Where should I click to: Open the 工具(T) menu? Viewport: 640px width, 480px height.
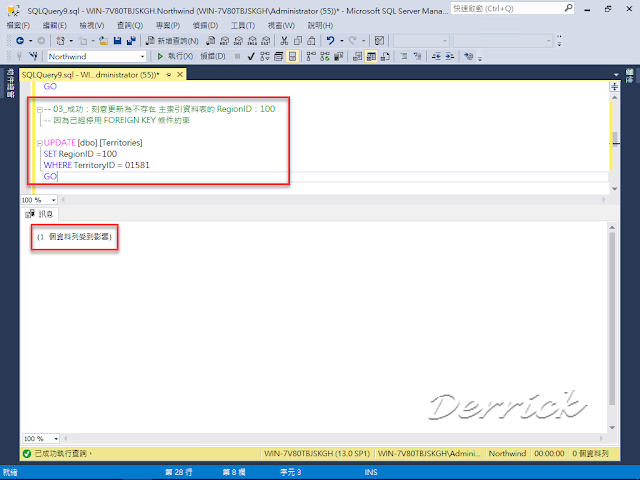pyautogui.click(x=243, y=25)
